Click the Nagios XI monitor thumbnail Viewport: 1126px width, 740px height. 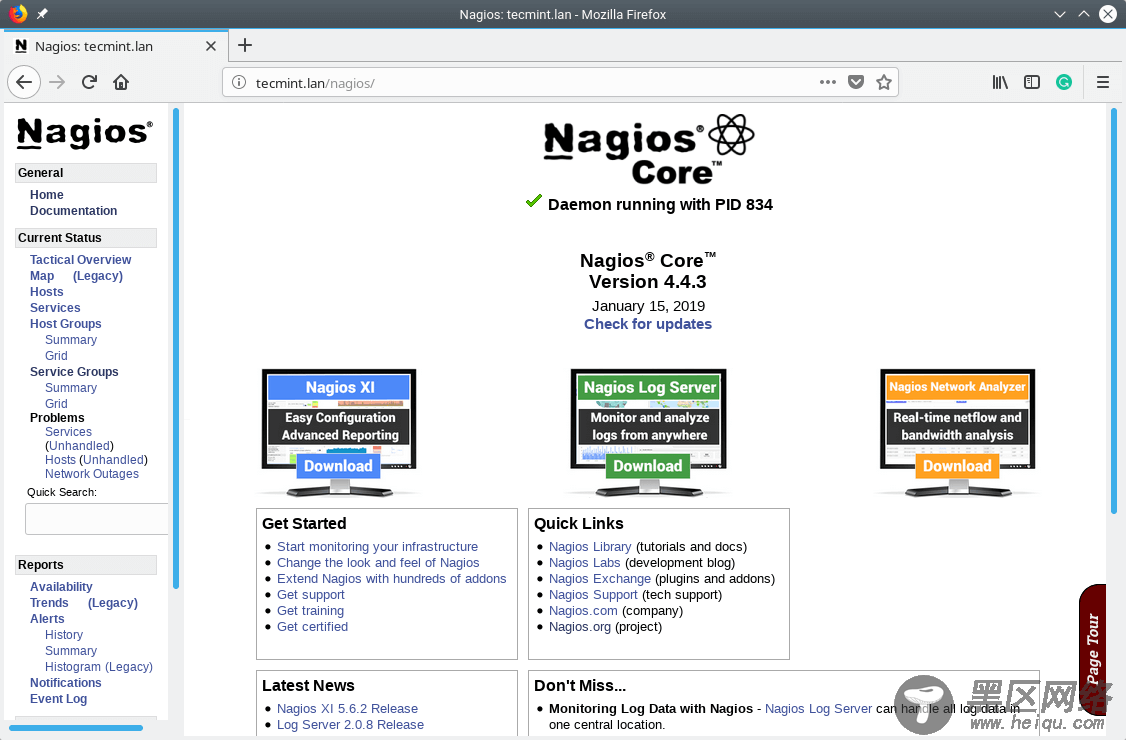[x=339, y=433]
